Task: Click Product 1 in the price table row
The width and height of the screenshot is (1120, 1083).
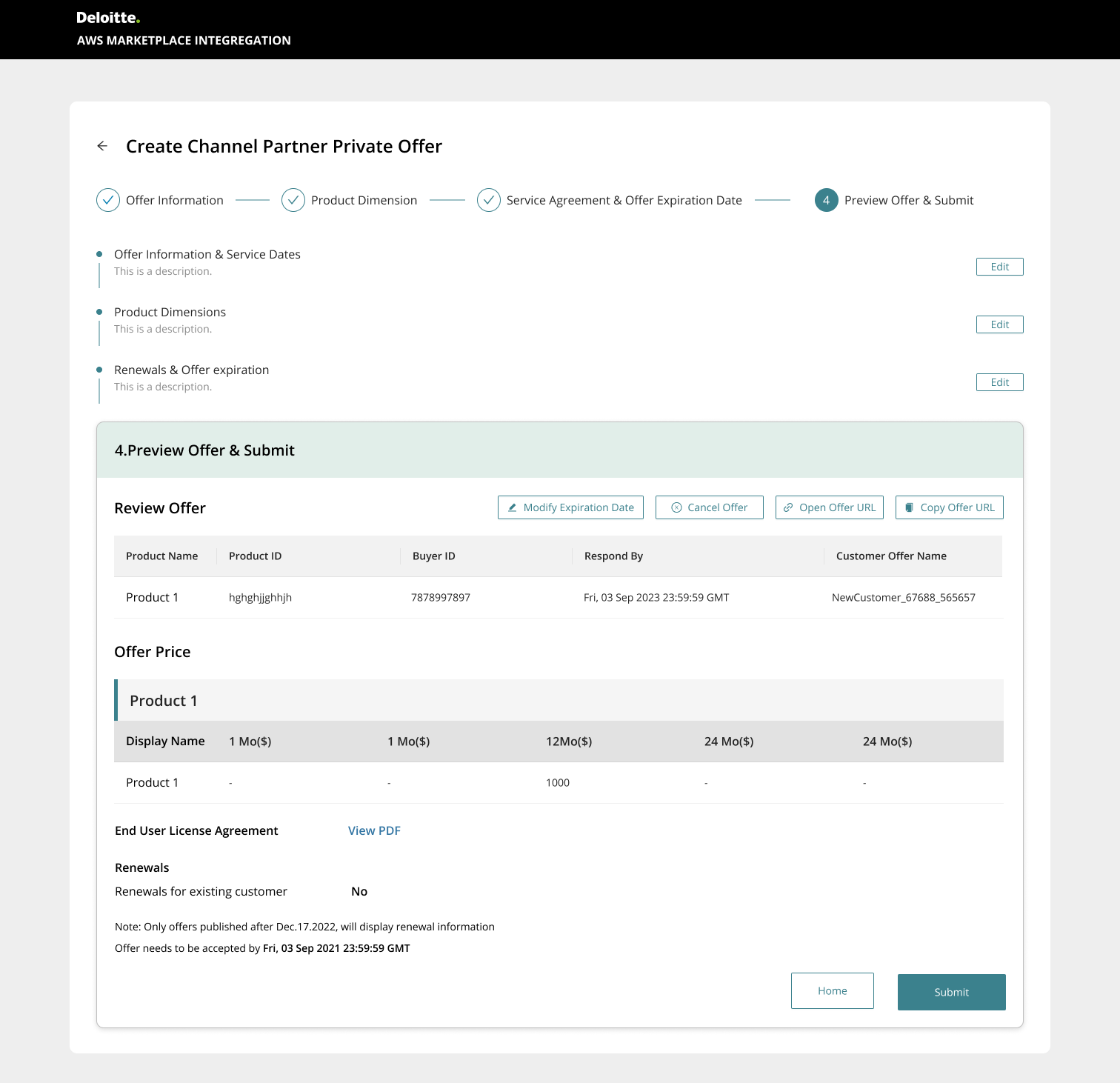Action: (x=152, y=783)
